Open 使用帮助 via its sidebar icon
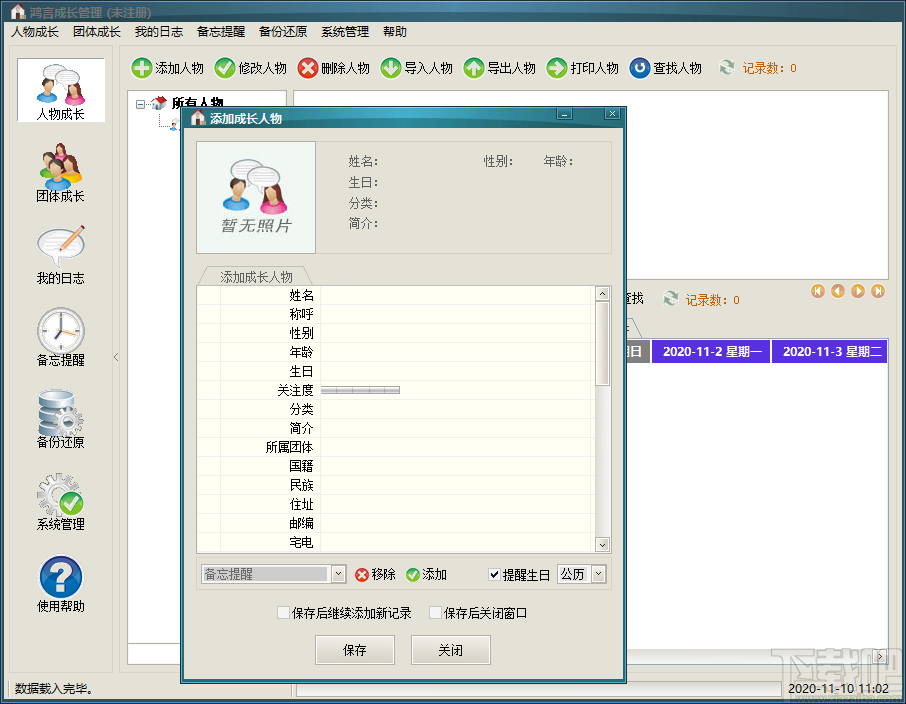The image size is (906, 704). pyautogui.click(x=60, y=575)
